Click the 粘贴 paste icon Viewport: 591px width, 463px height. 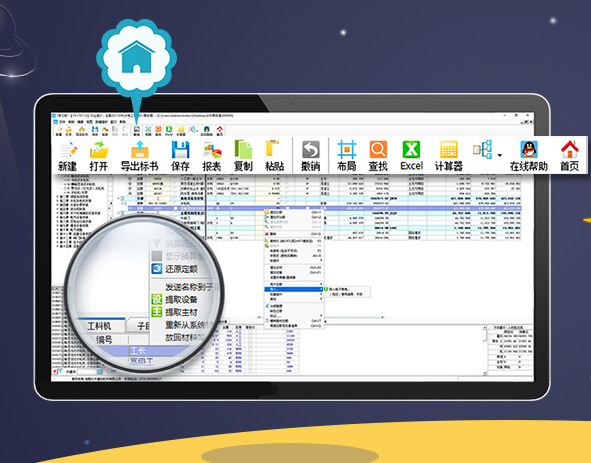pyautogui.click(x=274, y=155)
